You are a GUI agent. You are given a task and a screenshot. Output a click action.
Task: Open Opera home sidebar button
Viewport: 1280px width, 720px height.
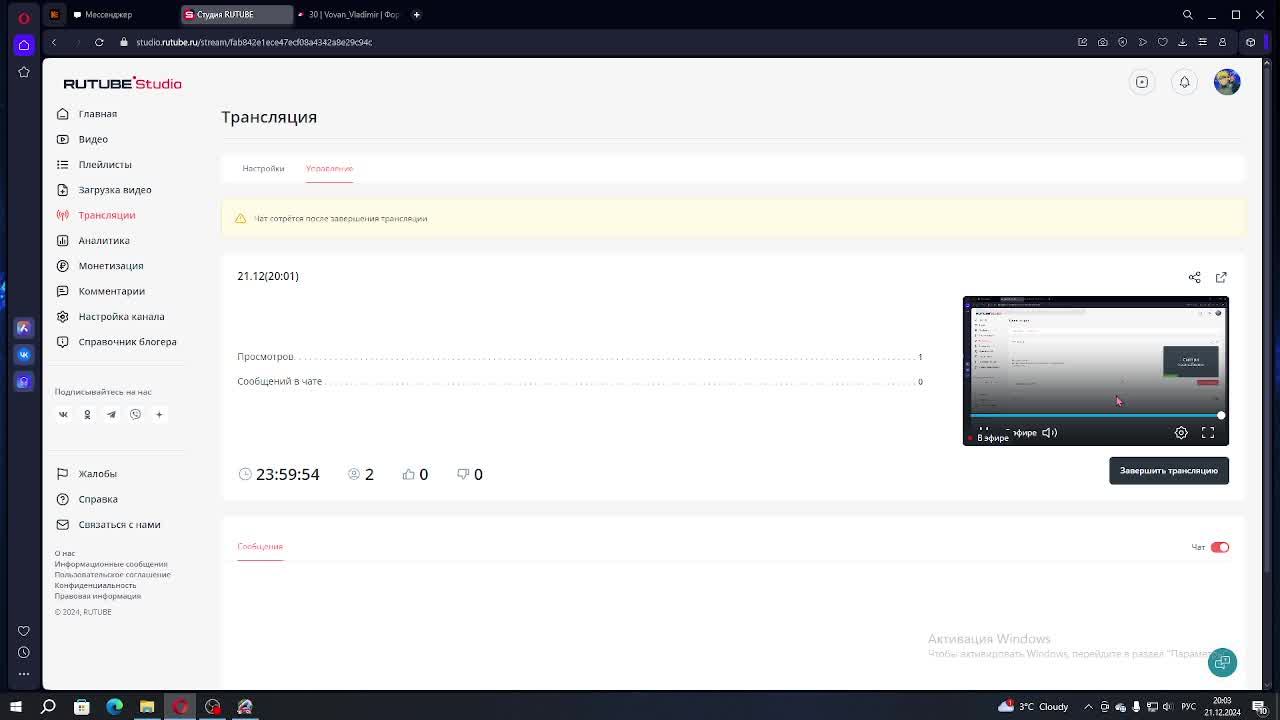[x=24, y=45]
